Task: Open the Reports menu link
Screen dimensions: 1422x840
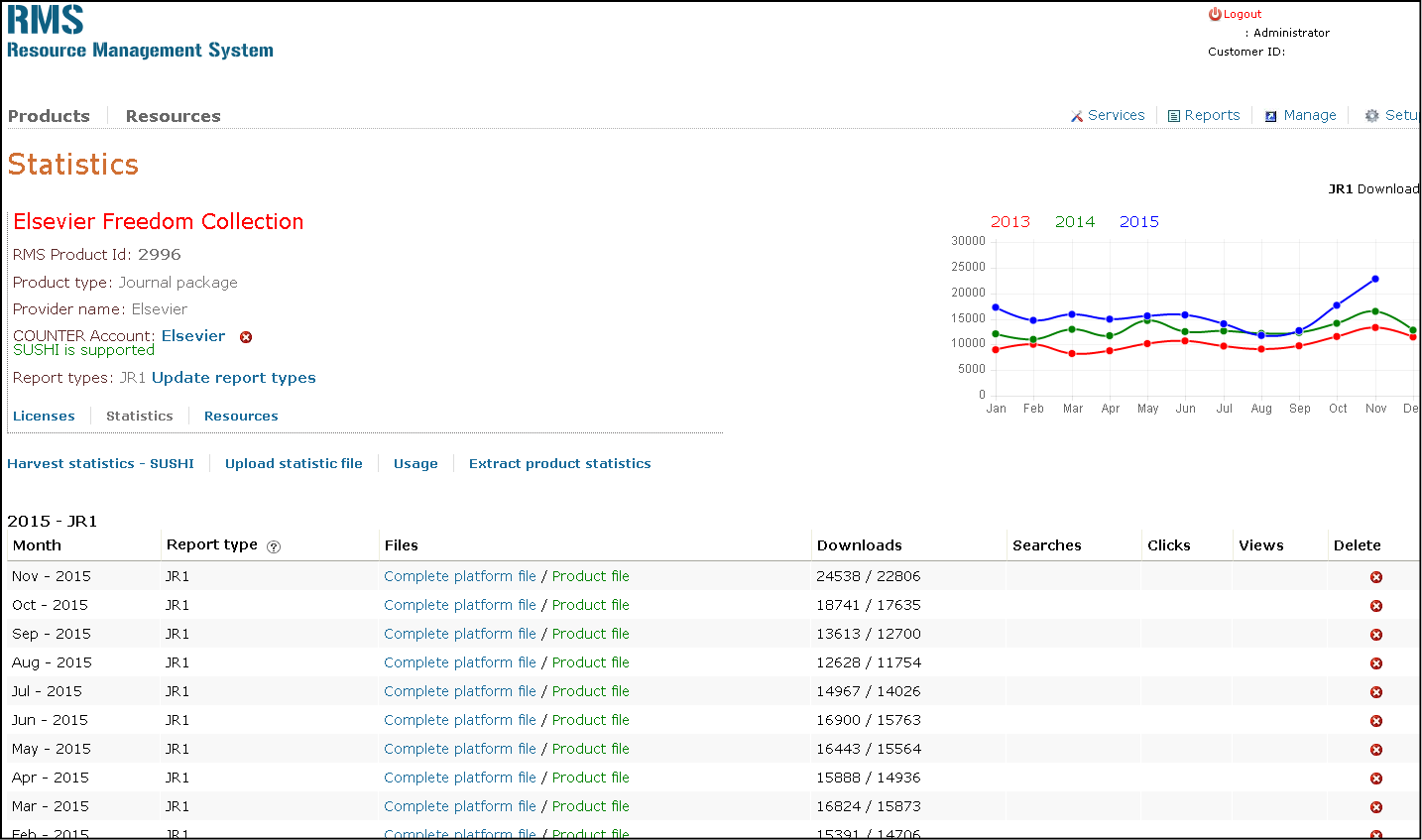Action: pos(1212,115)
